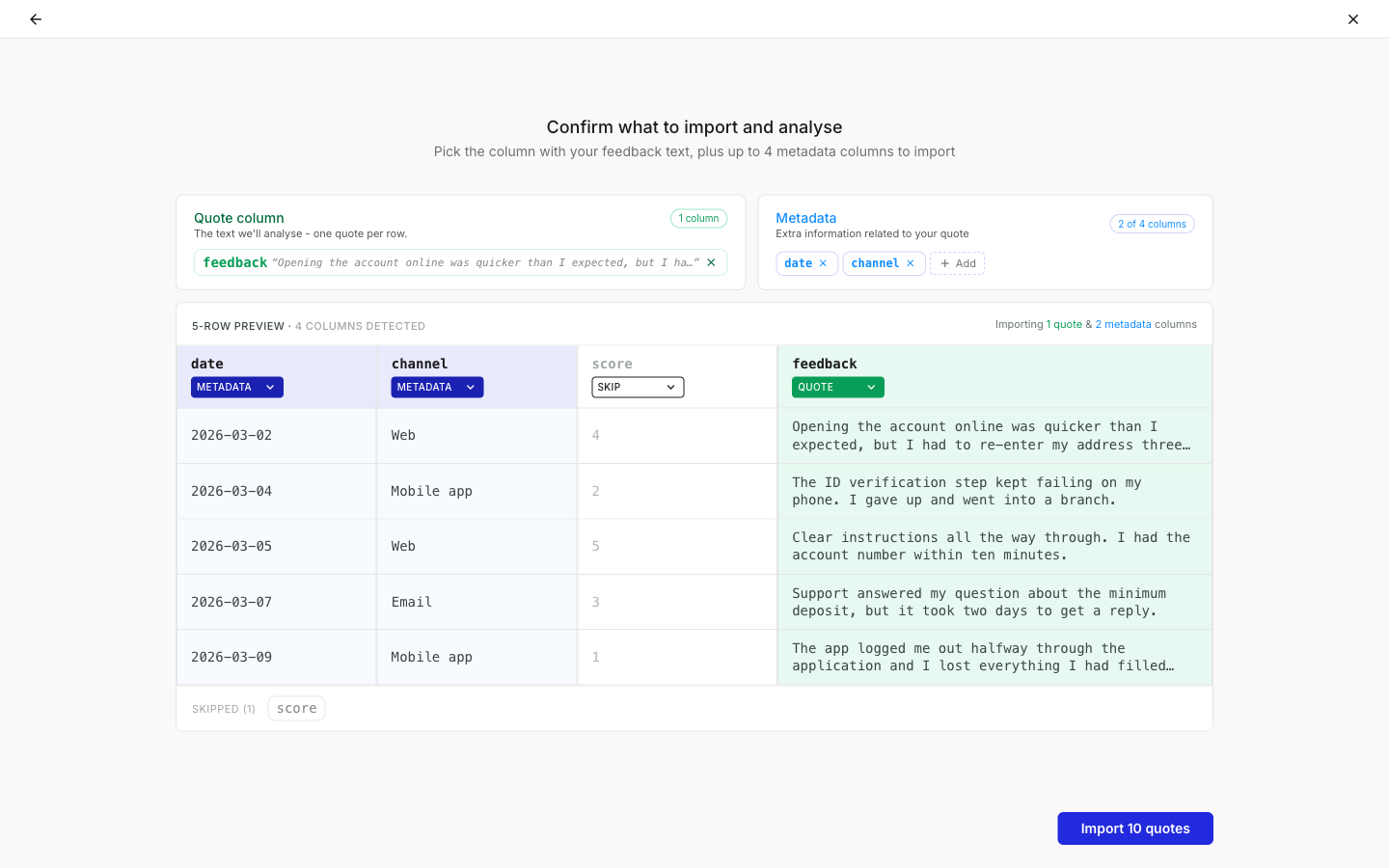Remove the date metadata chip
The width and height of the screenshot is (1389, 868).
pyautogui.click(x=823, y=263)
